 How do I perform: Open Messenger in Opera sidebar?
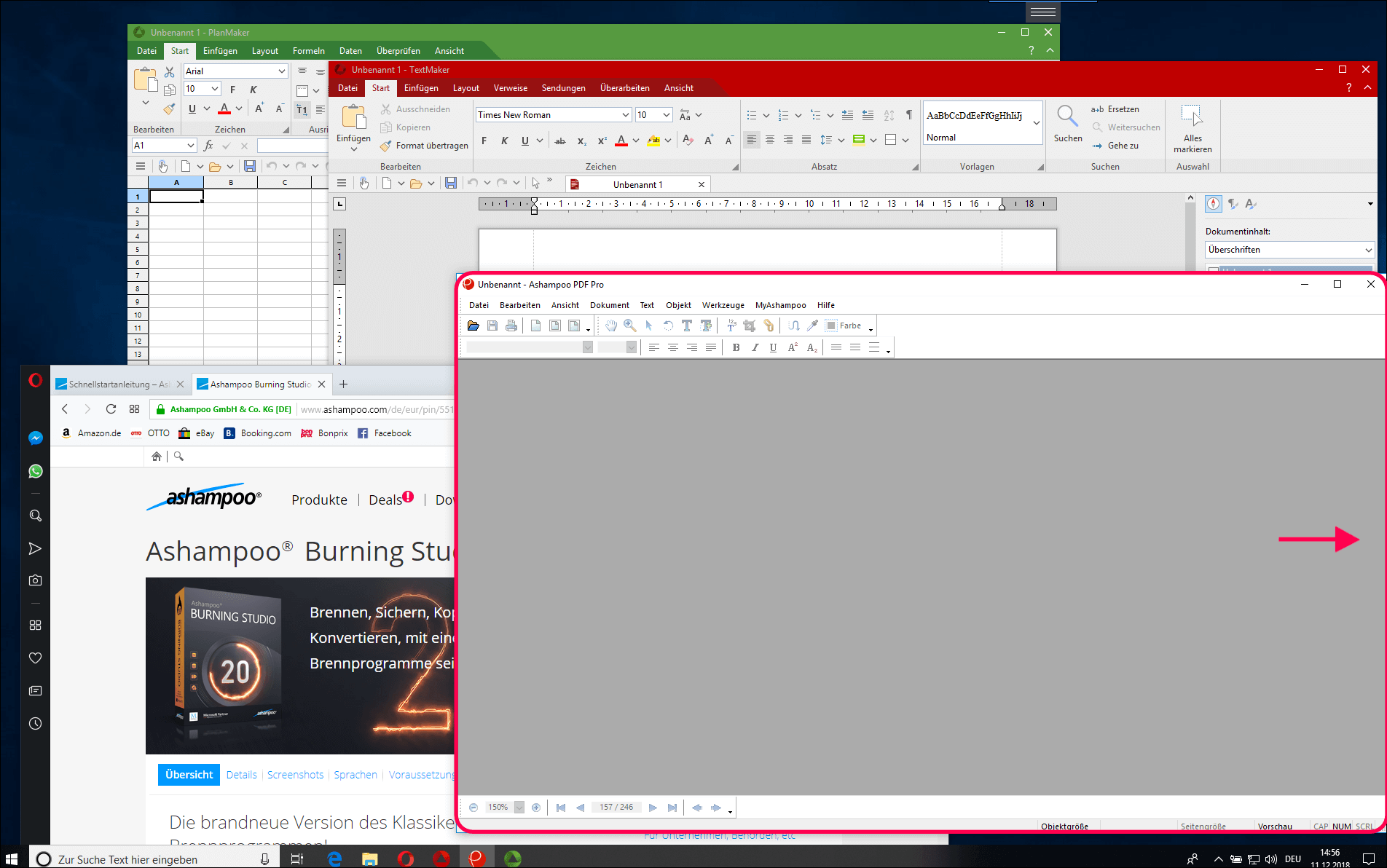(x=35, y=438)
